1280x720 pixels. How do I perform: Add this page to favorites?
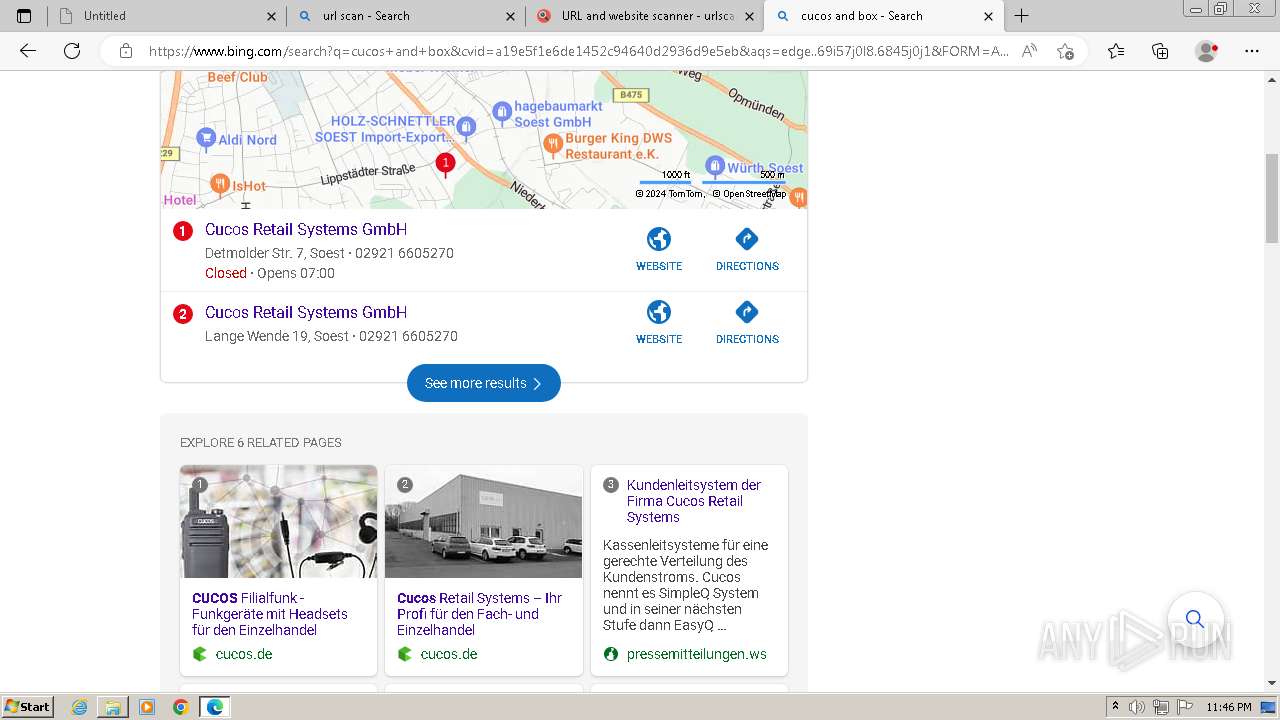tap(1065, 51)
